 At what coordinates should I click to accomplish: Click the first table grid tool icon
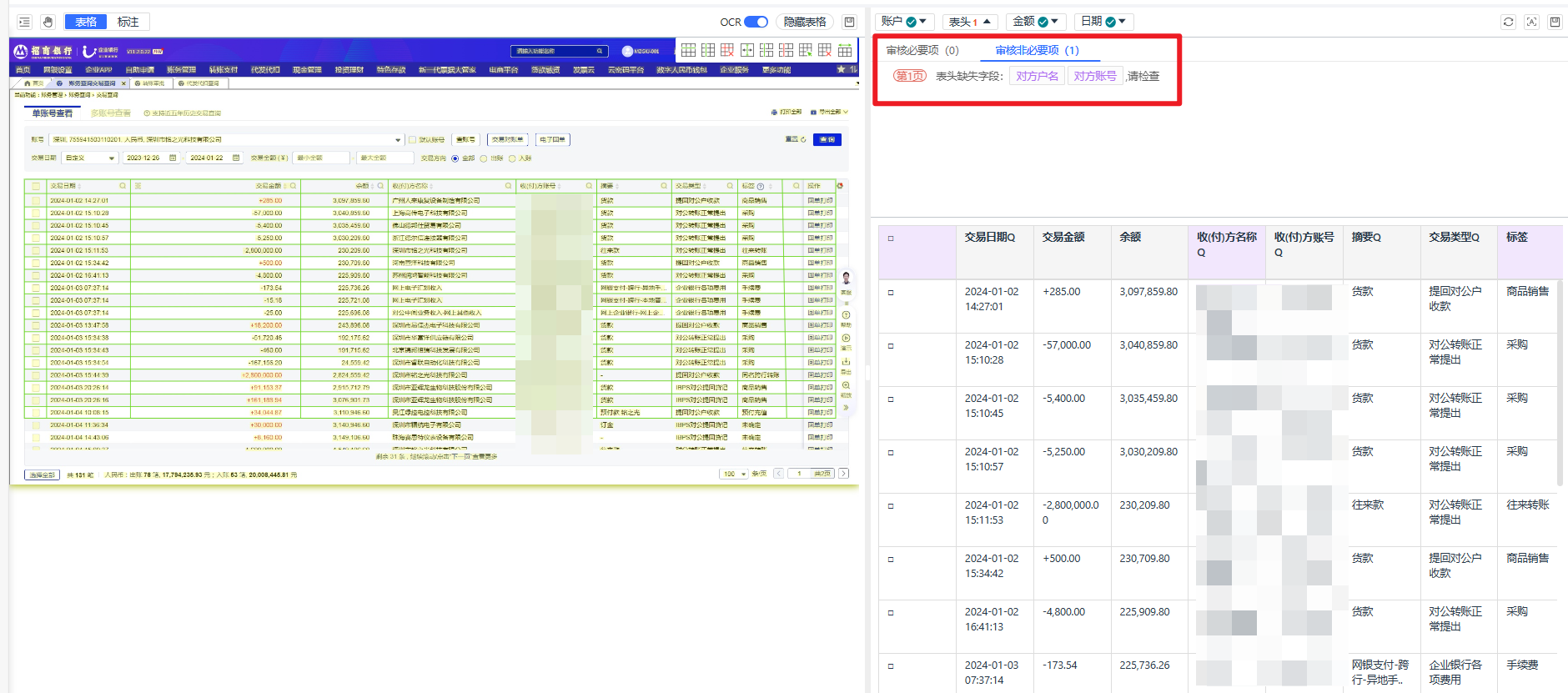(x=688, y=51)
